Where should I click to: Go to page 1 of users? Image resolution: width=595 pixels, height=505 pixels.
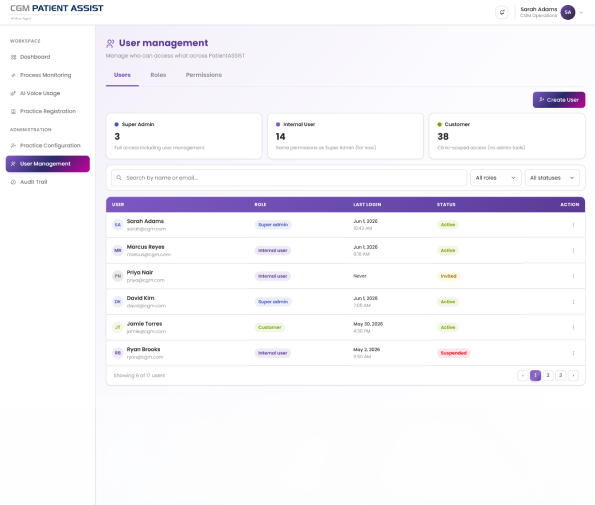[x=535, y=375]
